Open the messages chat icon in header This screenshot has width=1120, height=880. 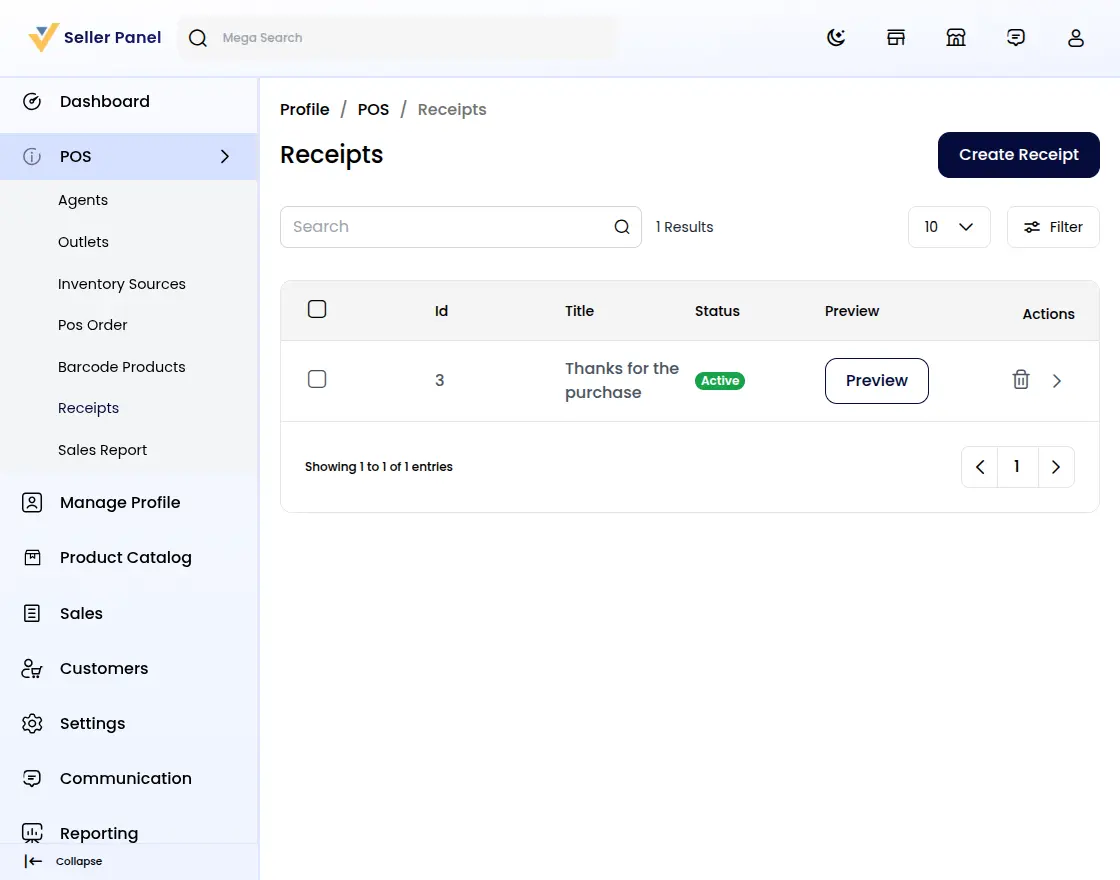(1016, 37)
